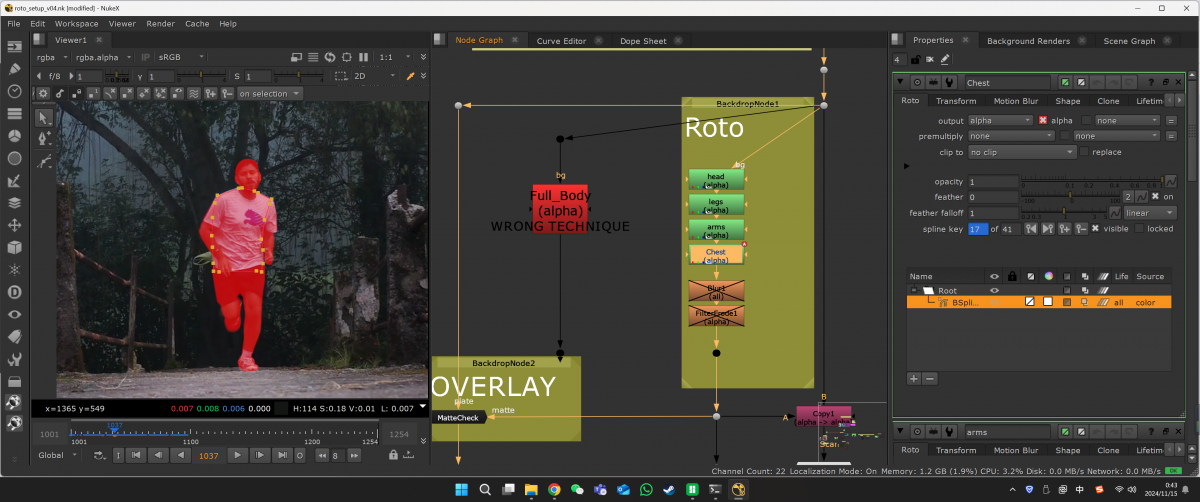1200x502 pixels.
Task: Click the 3D nodes cube icon
Action: 15,246
